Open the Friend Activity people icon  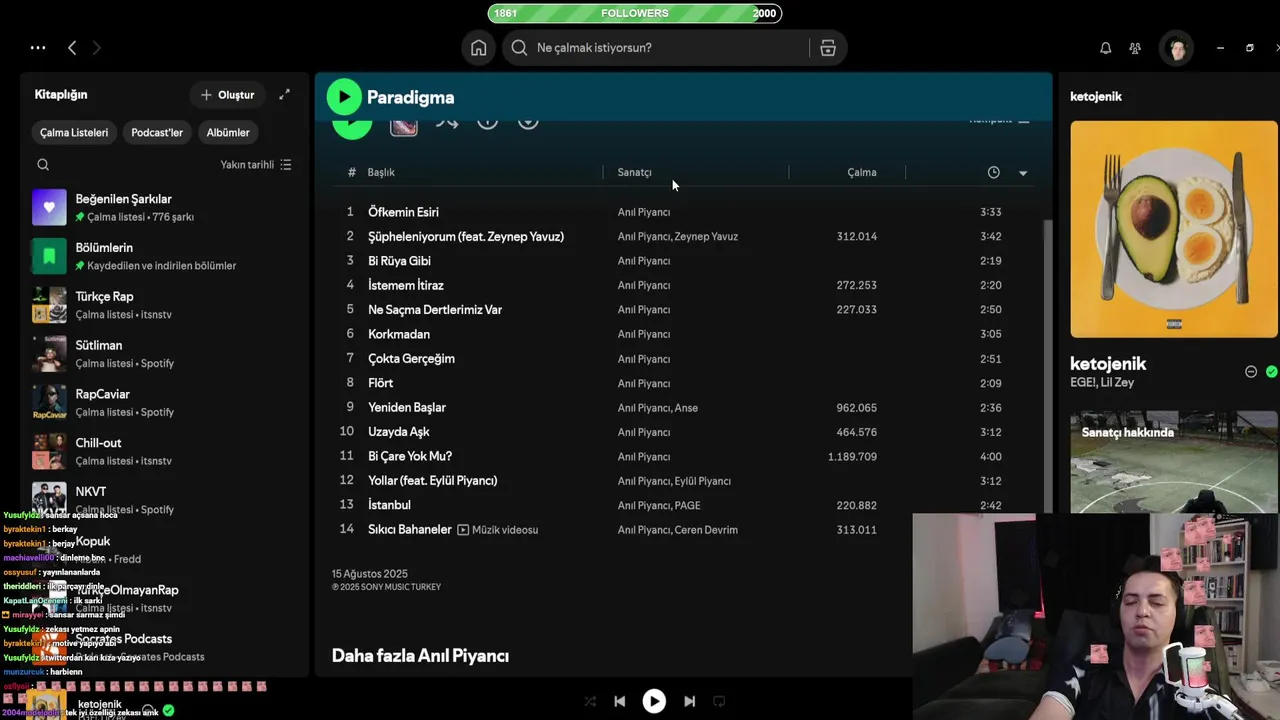tap(1135, 48)
